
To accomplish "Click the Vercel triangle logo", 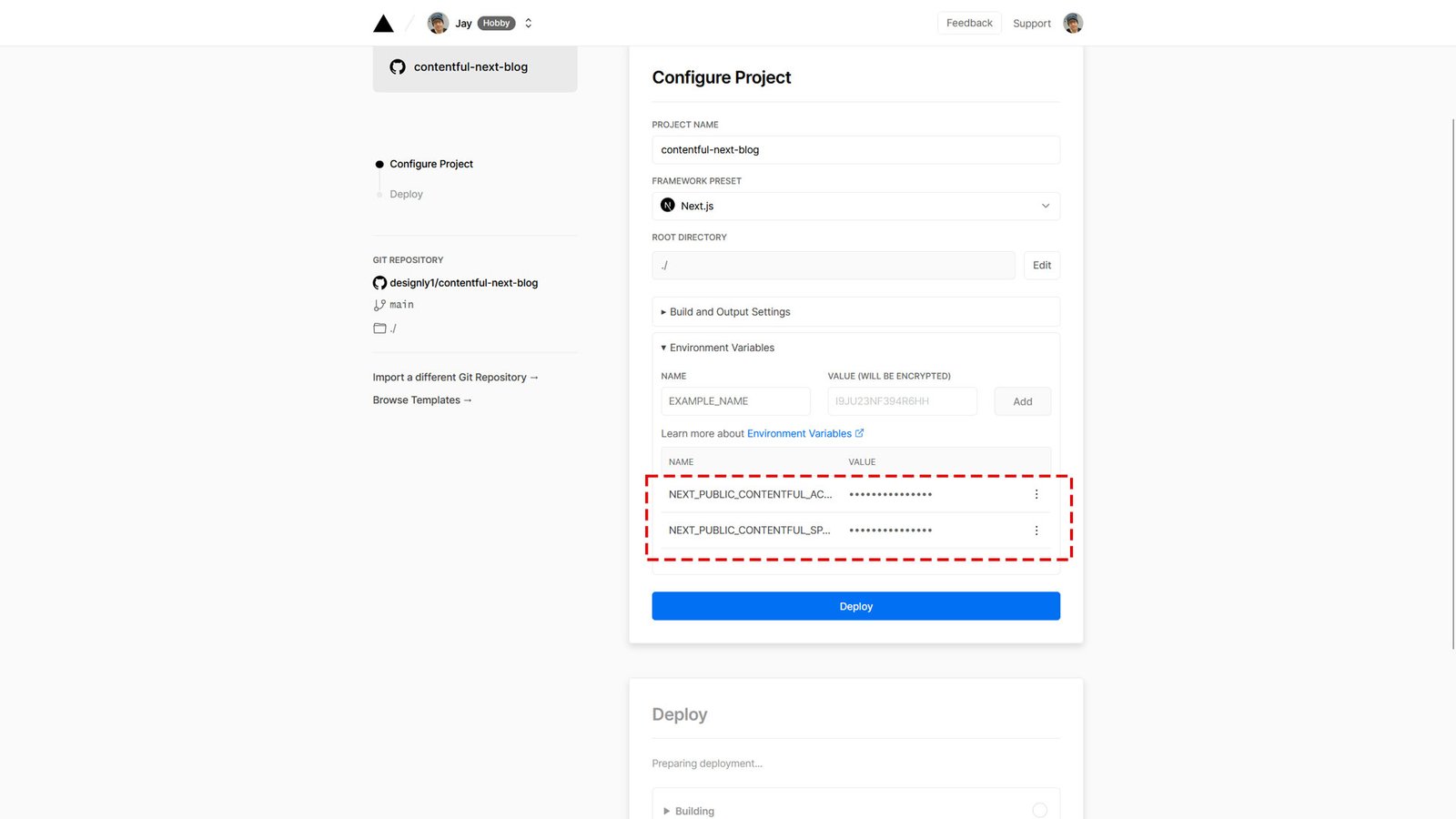I will [x=383, y=23].
